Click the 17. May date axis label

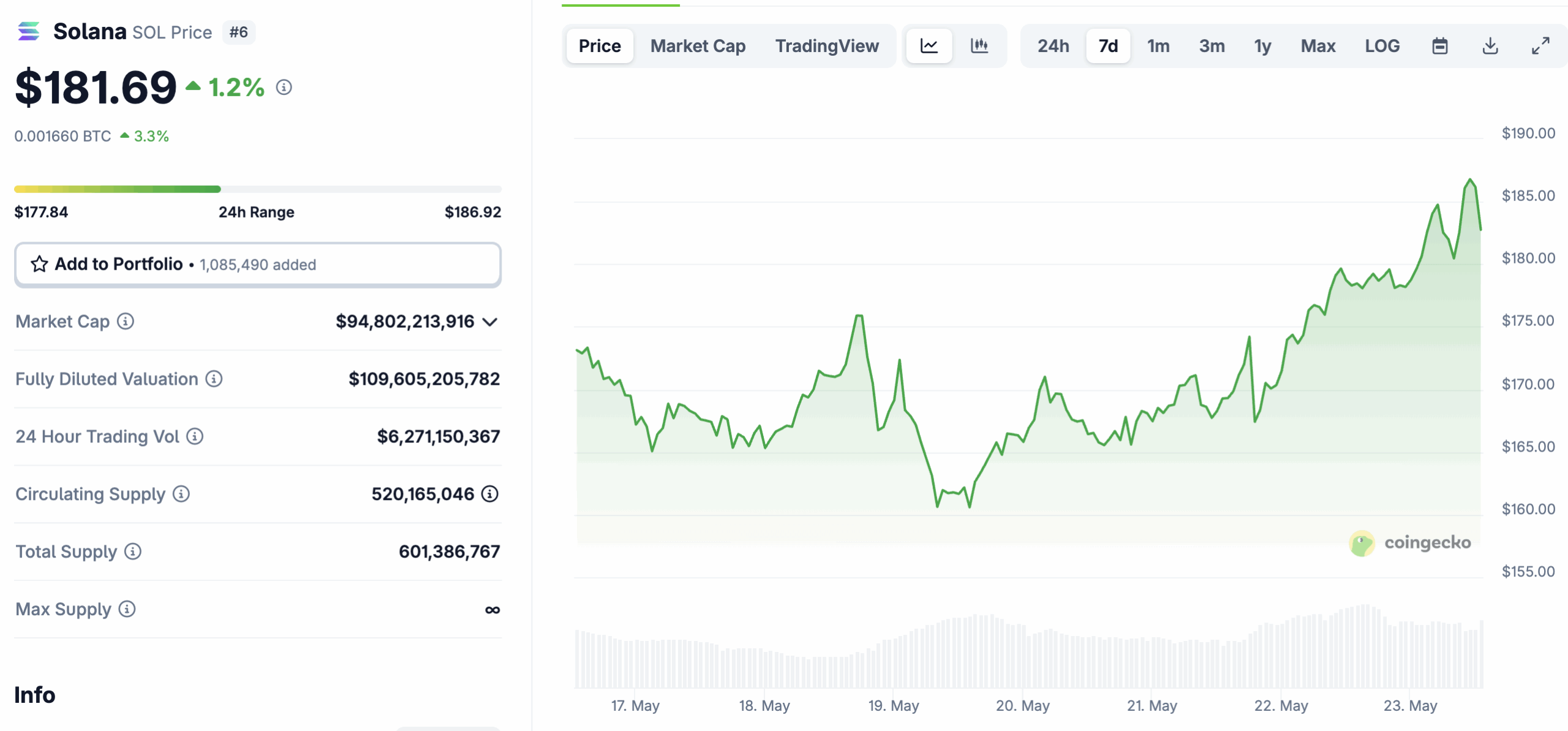(635, 705)
